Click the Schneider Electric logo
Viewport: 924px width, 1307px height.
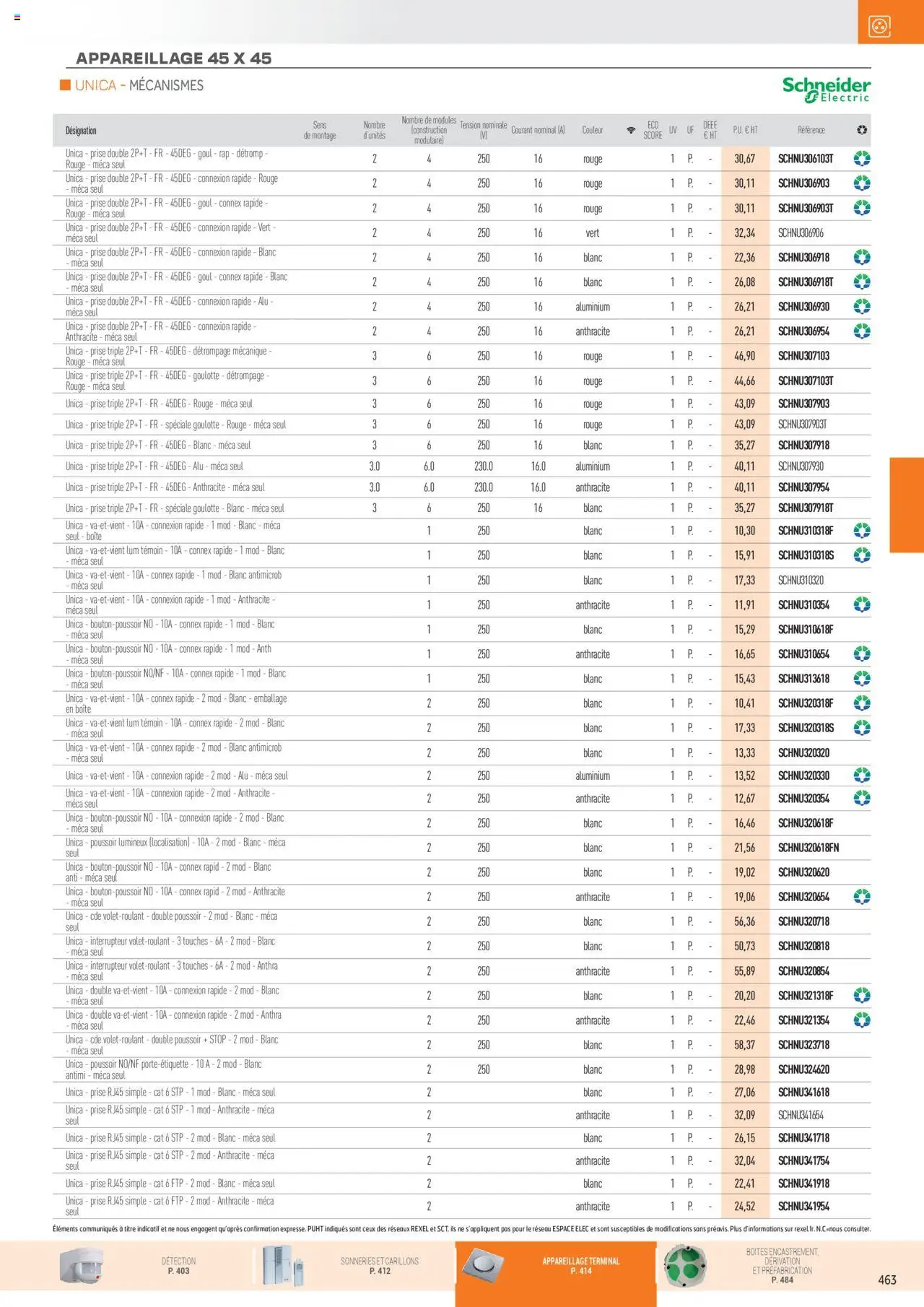(x=827, y=90)
